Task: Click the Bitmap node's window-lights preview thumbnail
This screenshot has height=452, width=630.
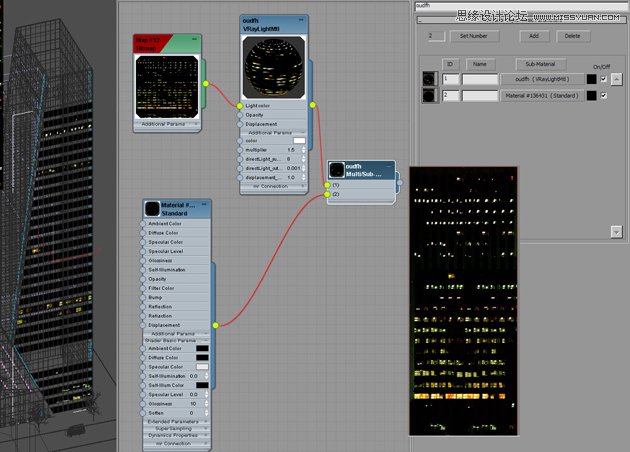Action: click(167, 87)
